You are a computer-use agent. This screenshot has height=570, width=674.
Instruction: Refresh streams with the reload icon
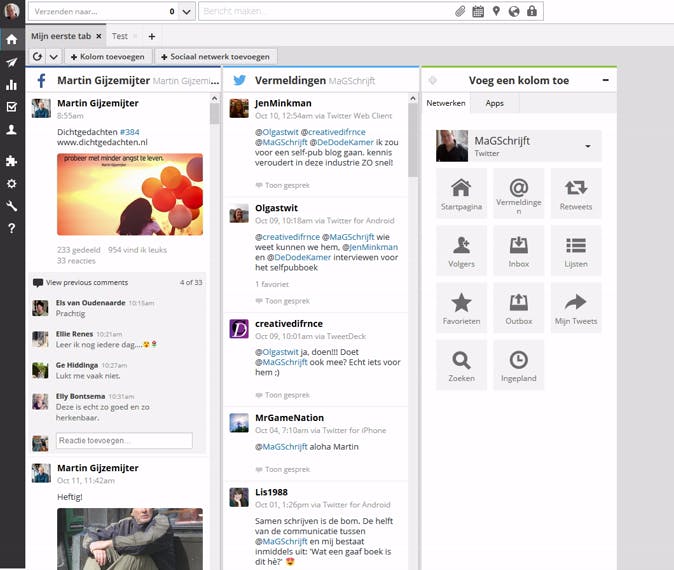pyautogui.click(x=37, y=56)
